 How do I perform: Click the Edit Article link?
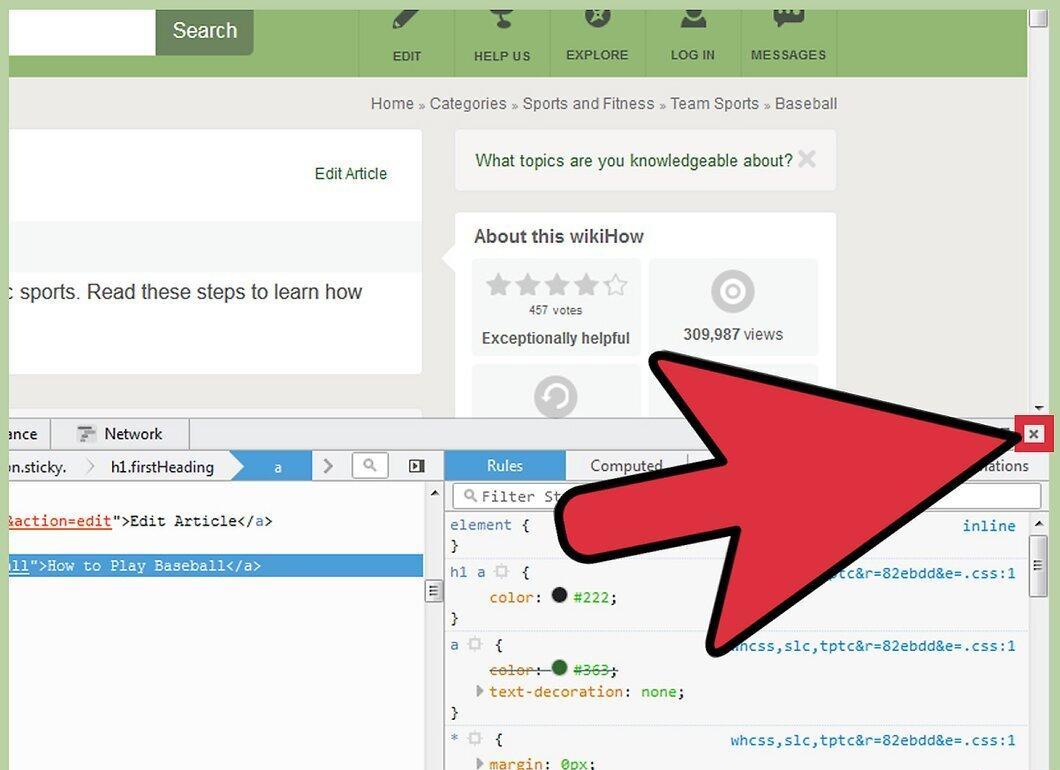351,174
